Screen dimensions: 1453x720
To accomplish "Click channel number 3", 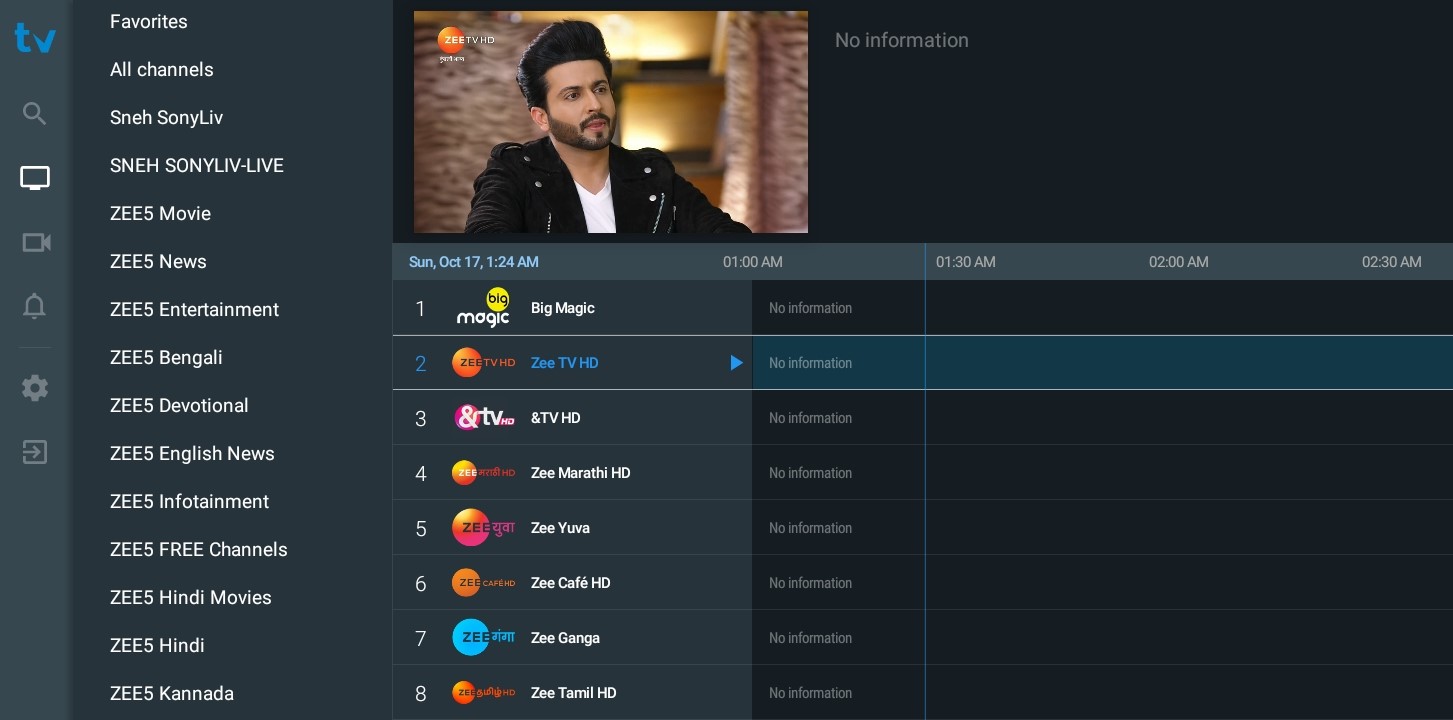I will (x=421, y=418).
